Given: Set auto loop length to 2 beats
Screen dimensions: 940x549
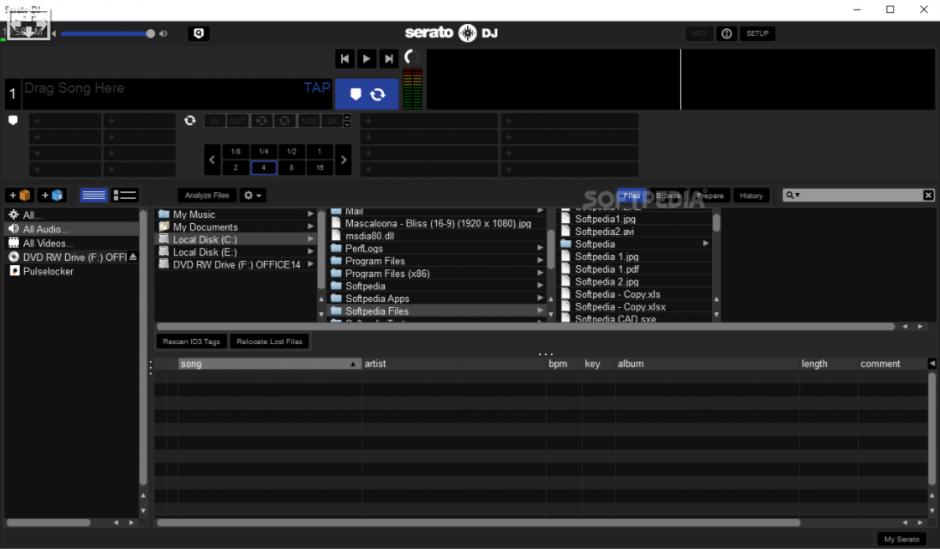Looking at the screenshot, I should (x=236, y=168).
